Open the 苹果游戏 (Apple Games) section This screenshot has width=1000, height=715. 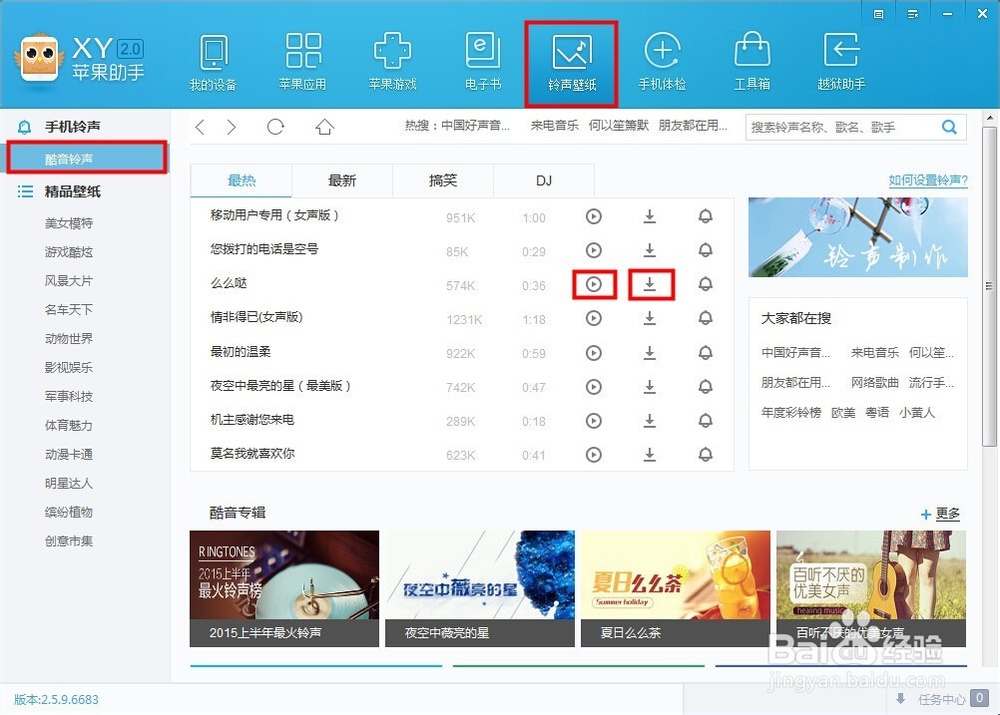pyautogui.click(x=392, y=60)
